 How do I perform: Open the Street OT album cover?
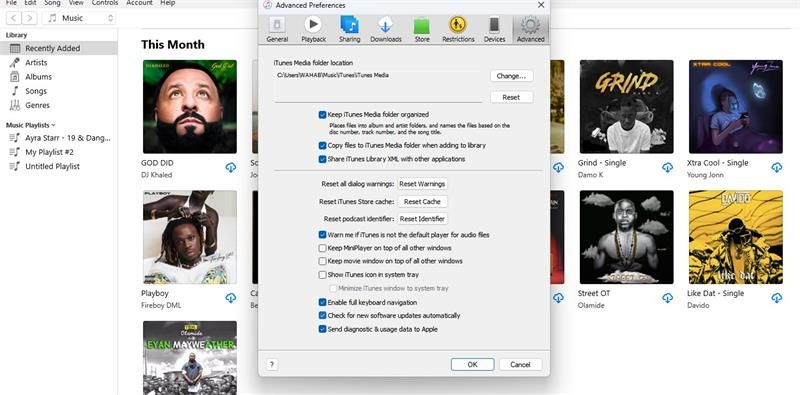(x=627, y=237)
